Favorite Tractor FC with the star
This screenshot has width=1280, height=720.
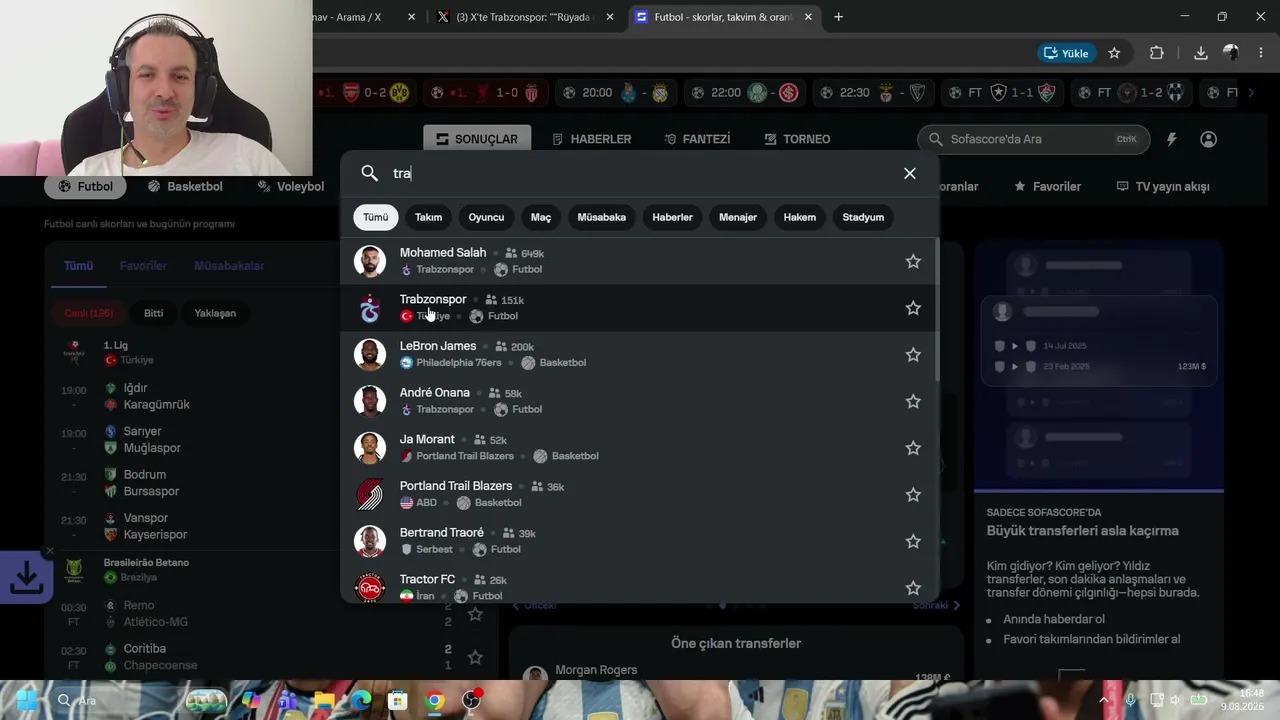913,588
